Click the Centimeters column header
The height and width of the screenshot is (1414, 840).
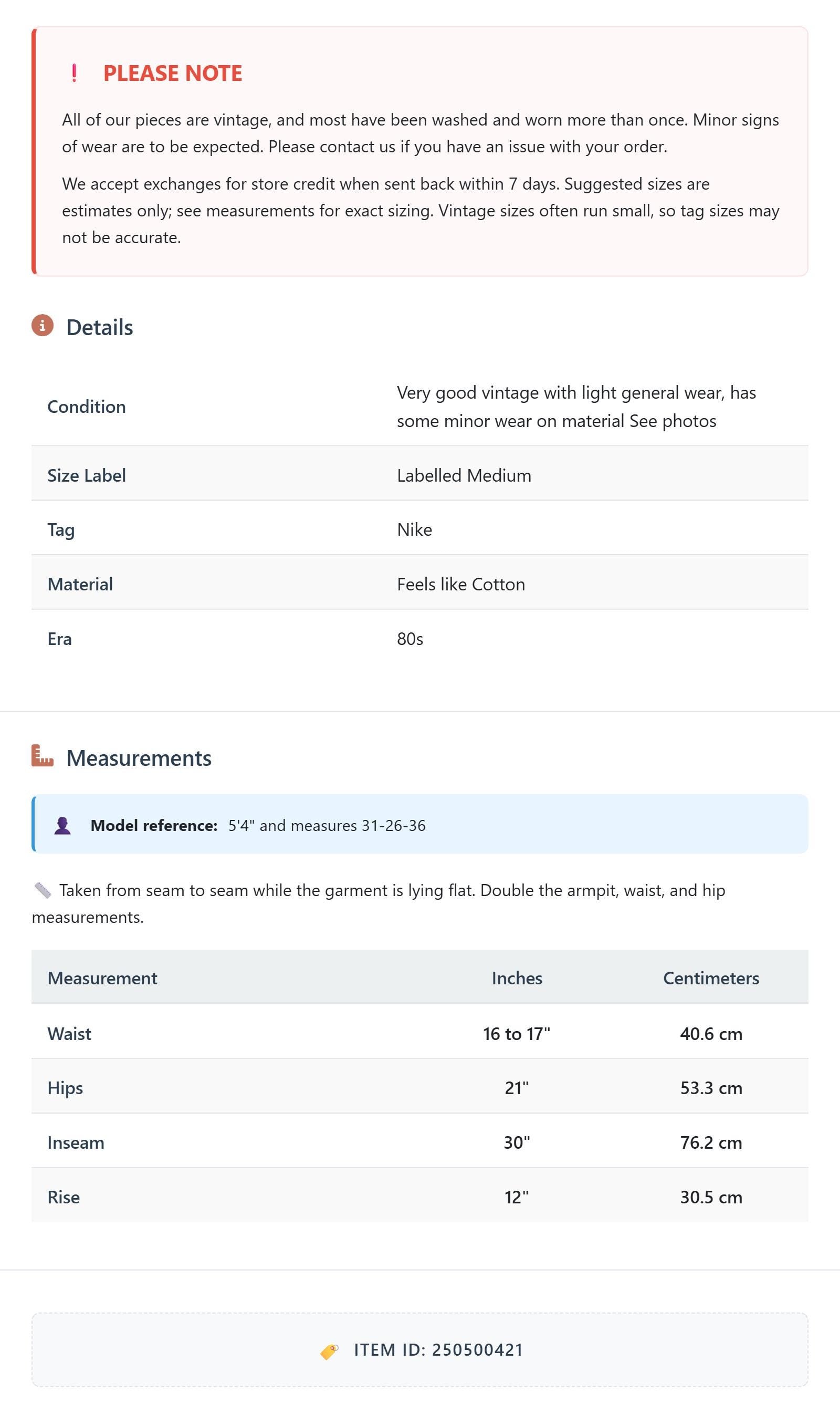711,978
